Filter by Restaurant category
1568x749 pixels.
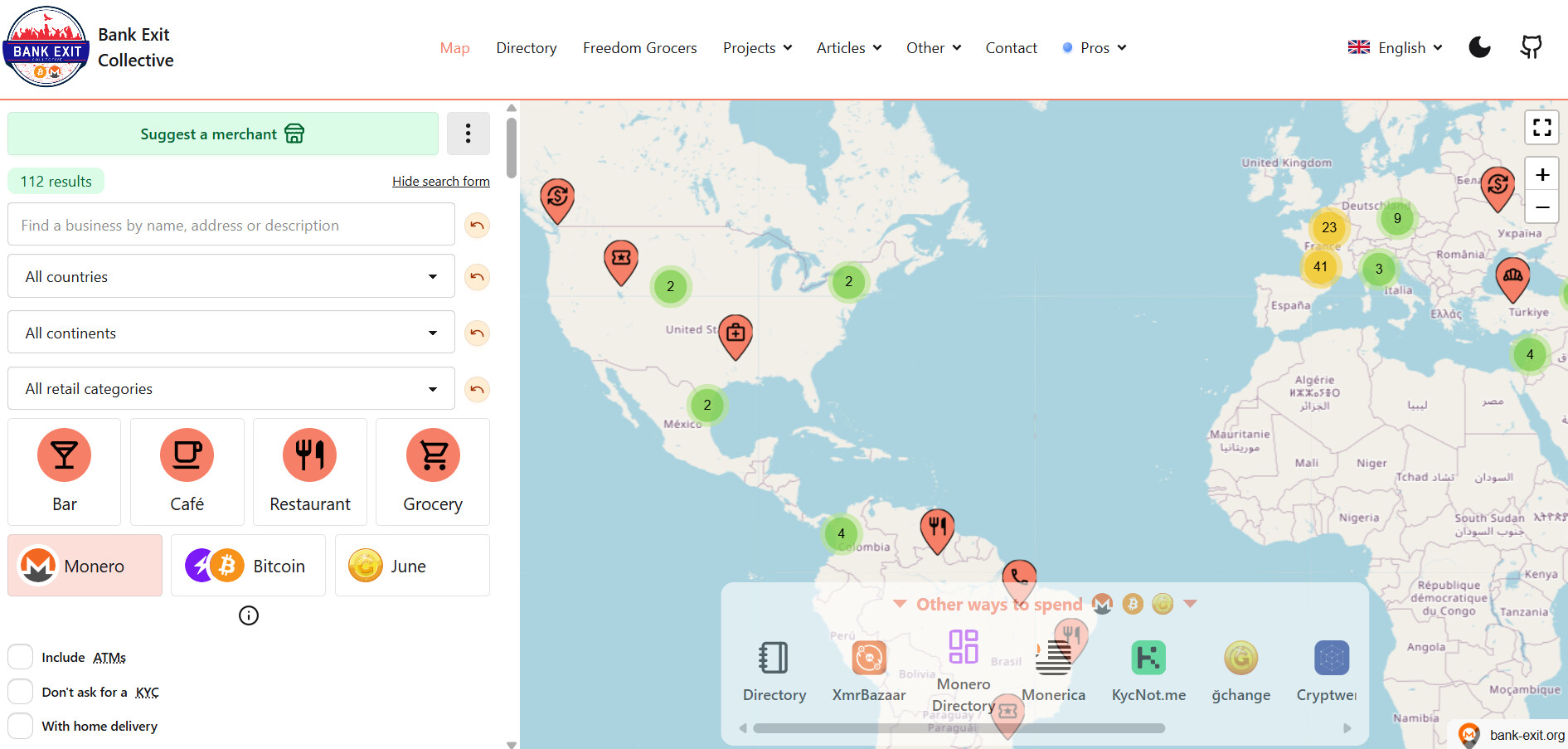[x=310, y=472]
